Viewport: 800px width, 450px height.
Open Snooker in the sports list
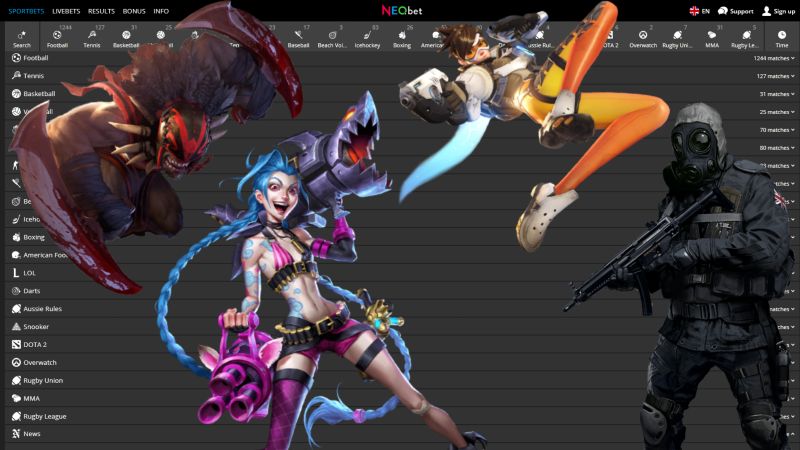pos(31,327)
